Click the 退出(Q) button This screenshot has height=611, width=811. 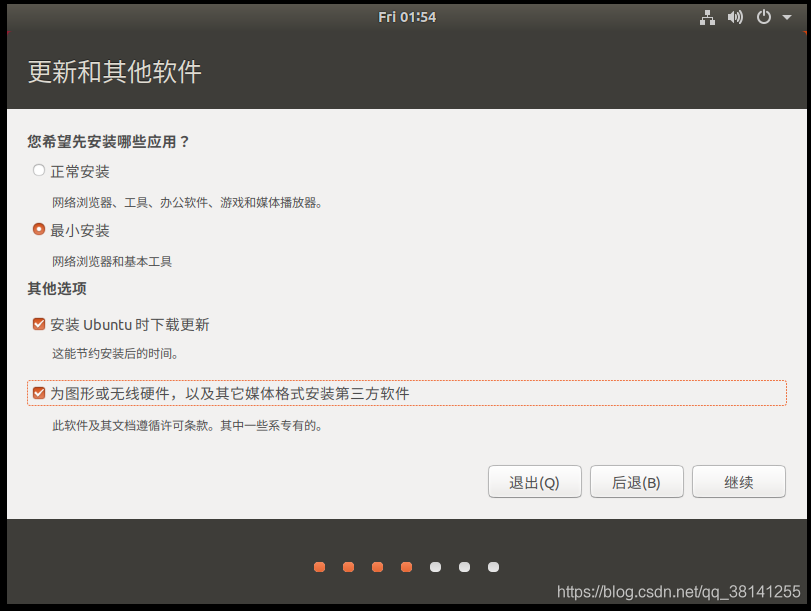tap(534, 481)
